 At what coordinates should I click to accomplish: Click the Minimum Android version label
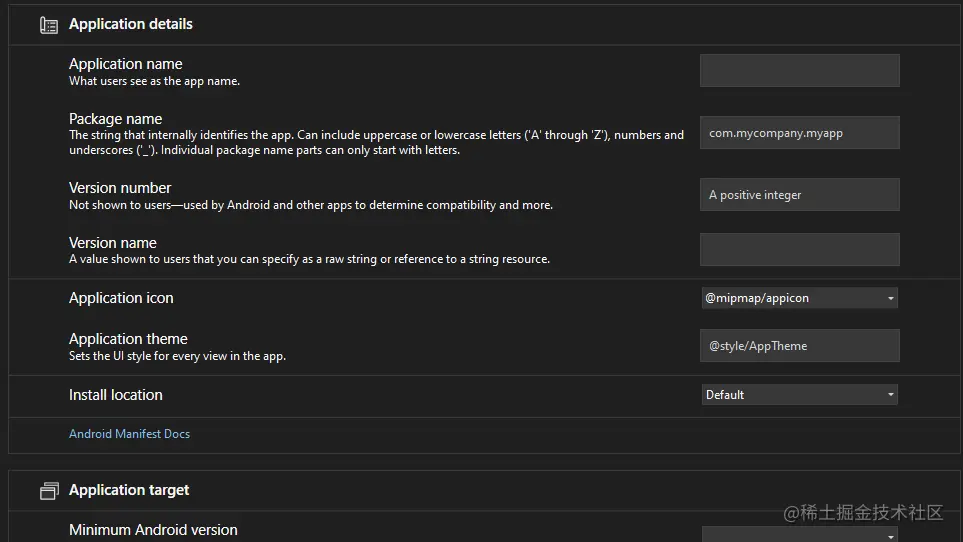pyautogui.click(x=153, y=530)
